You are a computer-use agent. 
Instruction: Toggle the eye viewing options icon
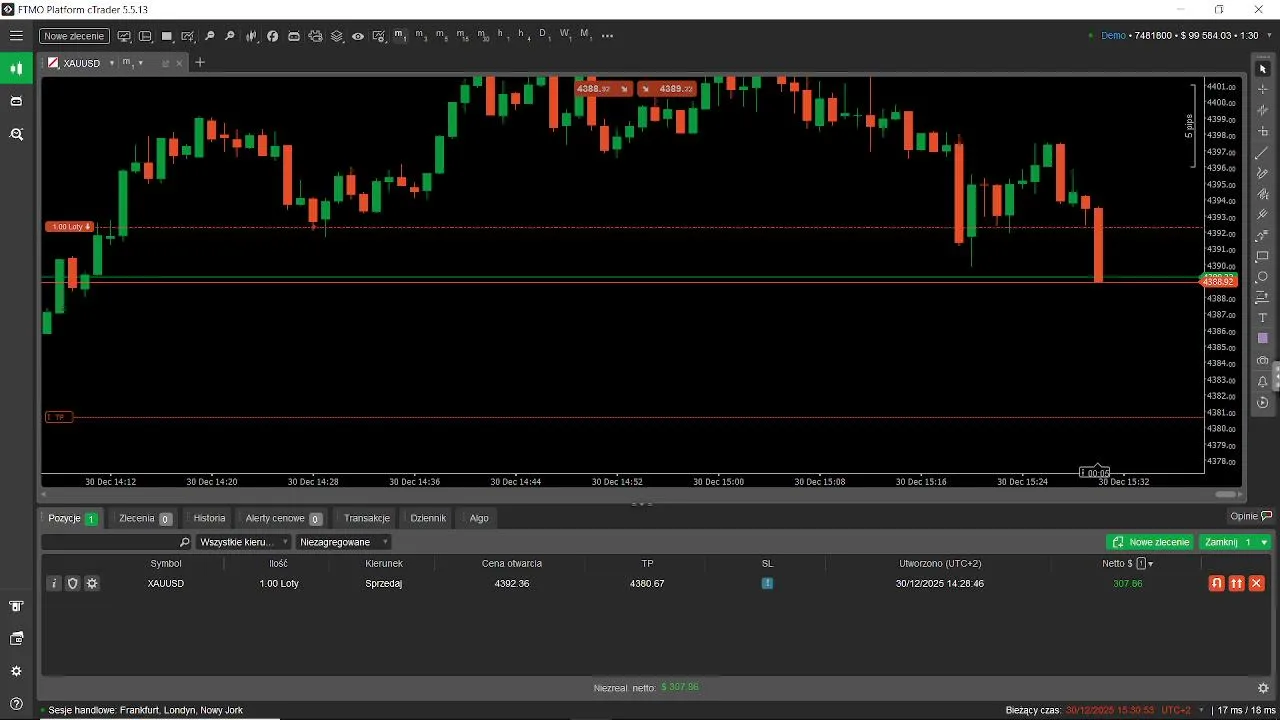357,36
